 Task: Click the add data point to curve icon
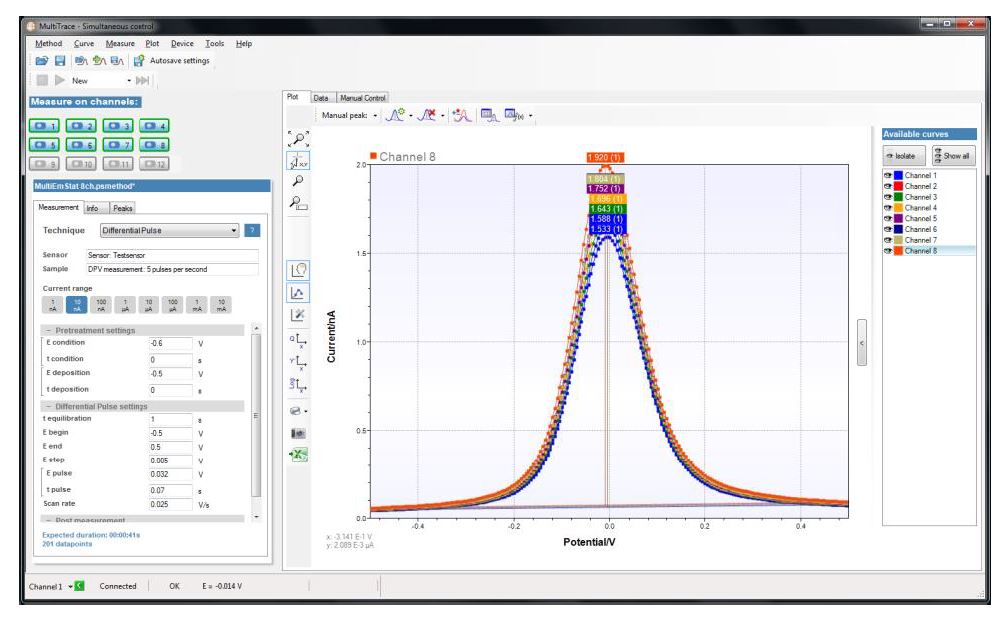[x=461, y=115]
